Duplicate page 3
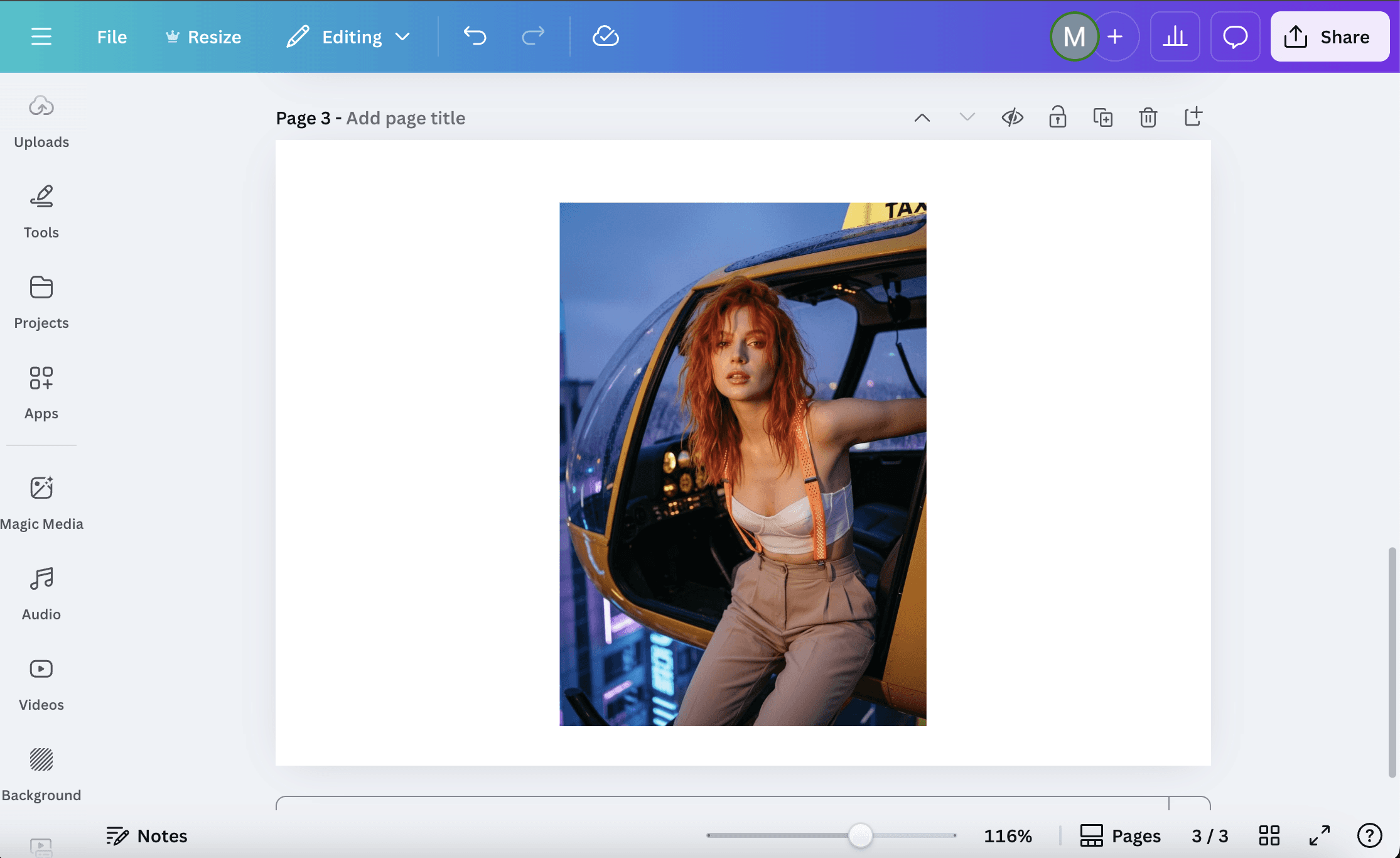Screen dimensions: 1400x858 click(1102, 117)
